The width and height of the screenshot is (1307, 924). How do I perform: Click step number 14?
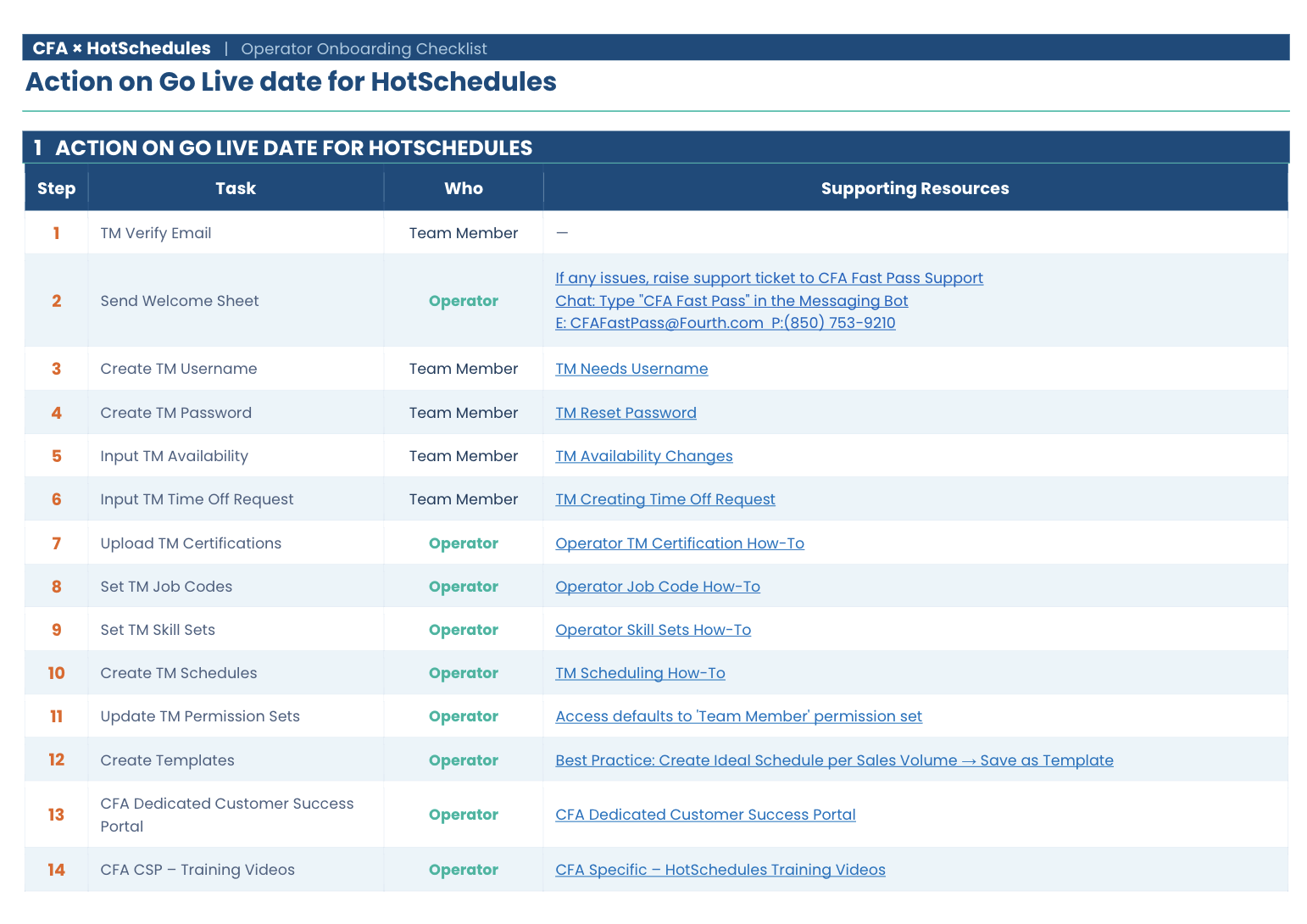click(x=57, y=870)
